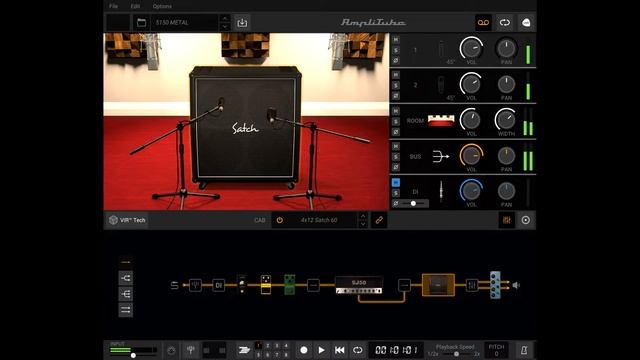This screenshot has width=640, height=360.
Task: Select the blue rack unit in chain
Action: [495, 285]
